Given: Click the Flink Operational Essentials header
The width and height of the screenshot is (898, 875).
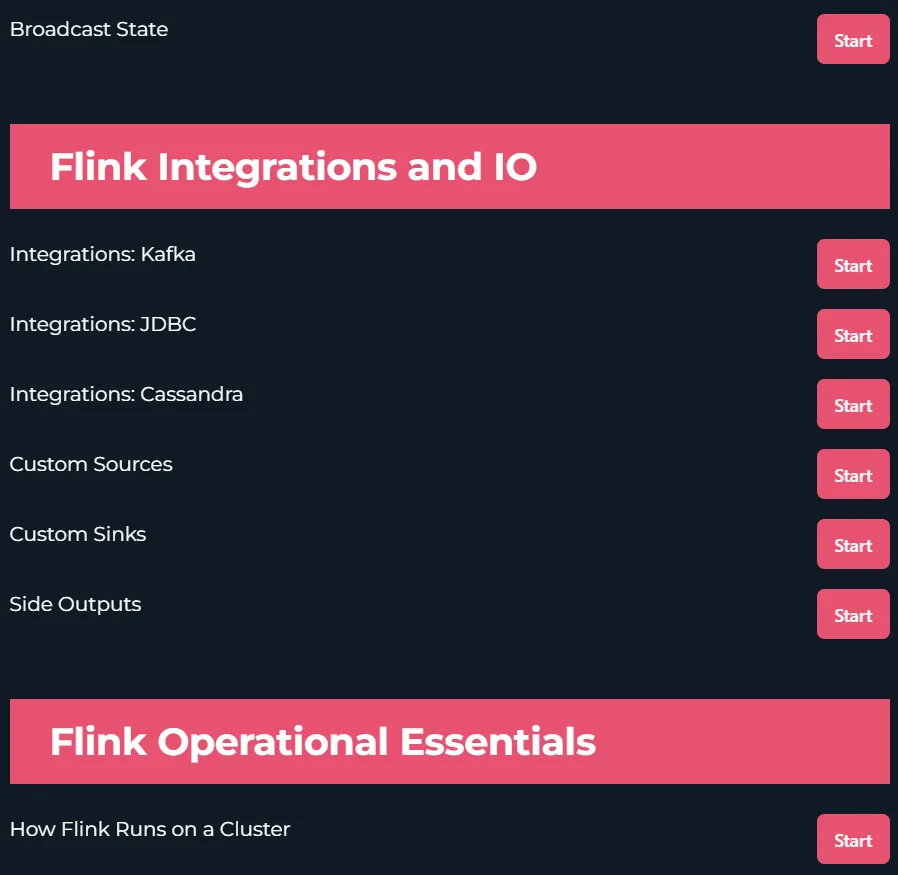Looking at the screenshot, I should [x=450, y=742].
